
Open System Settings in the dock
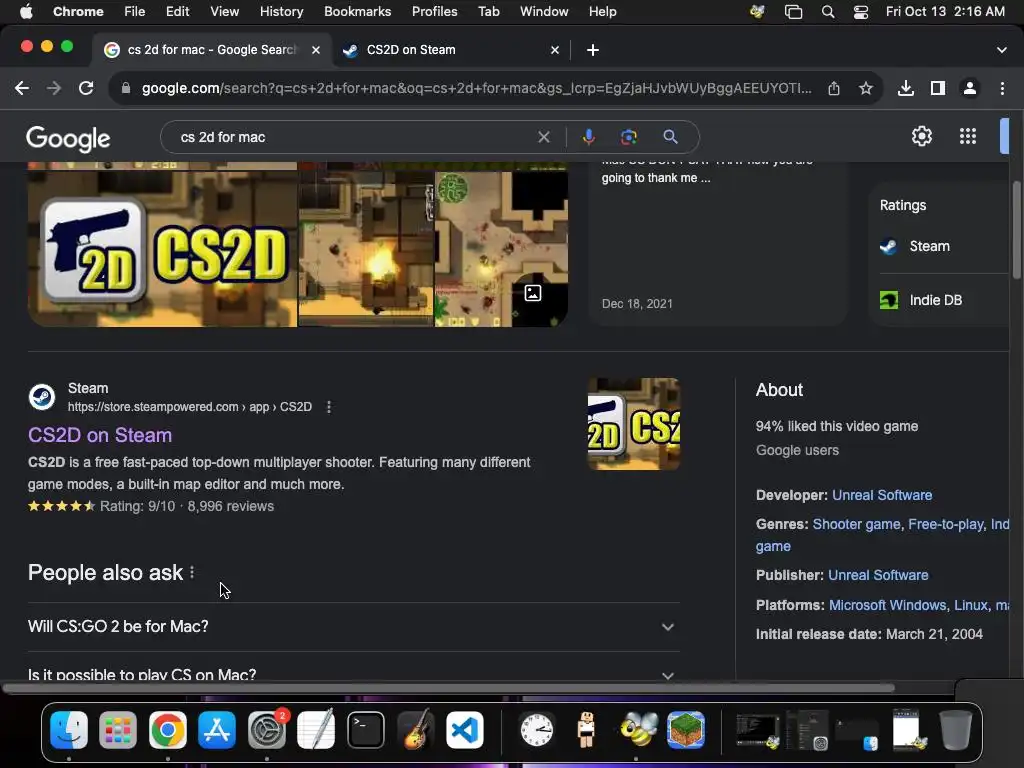coord(266,729)
